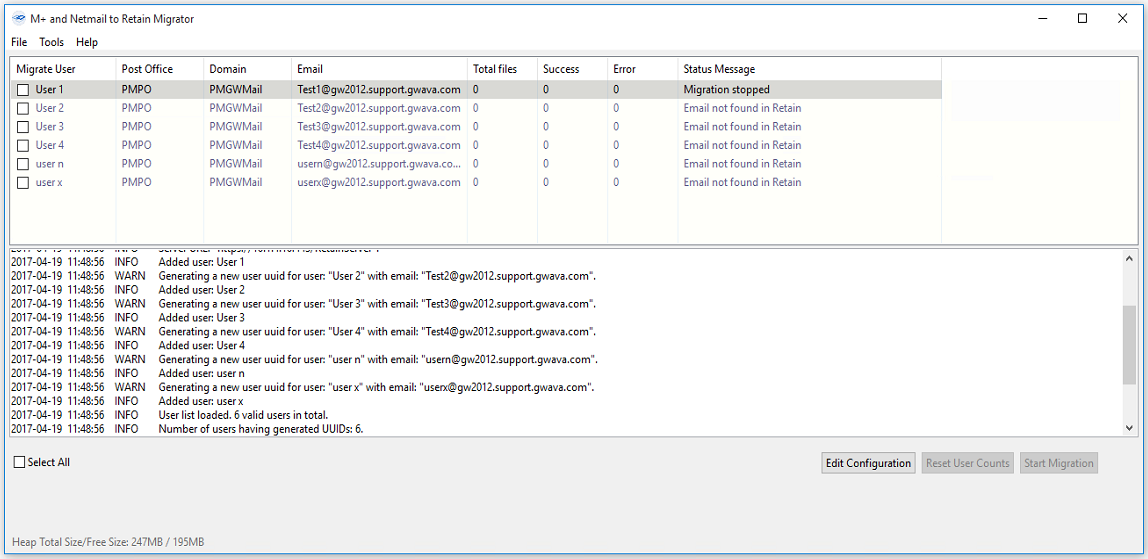Click the log panel scrollbar thumb
The height and width of the screenshot is (559, 1148).
[1130, 344]
